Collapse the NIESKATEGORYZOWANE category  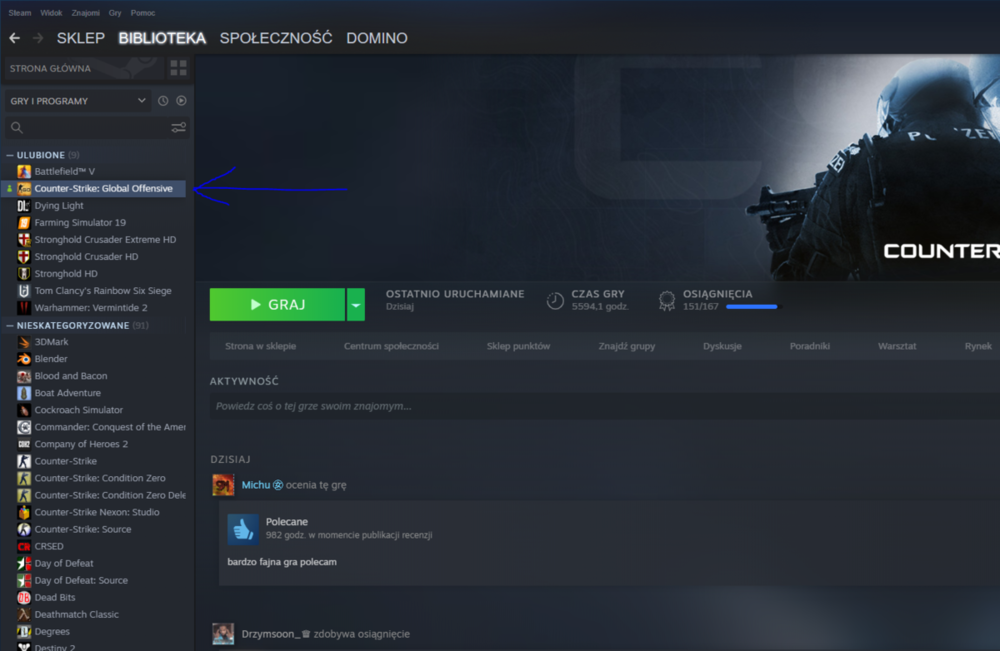click(x=10, y=325)
